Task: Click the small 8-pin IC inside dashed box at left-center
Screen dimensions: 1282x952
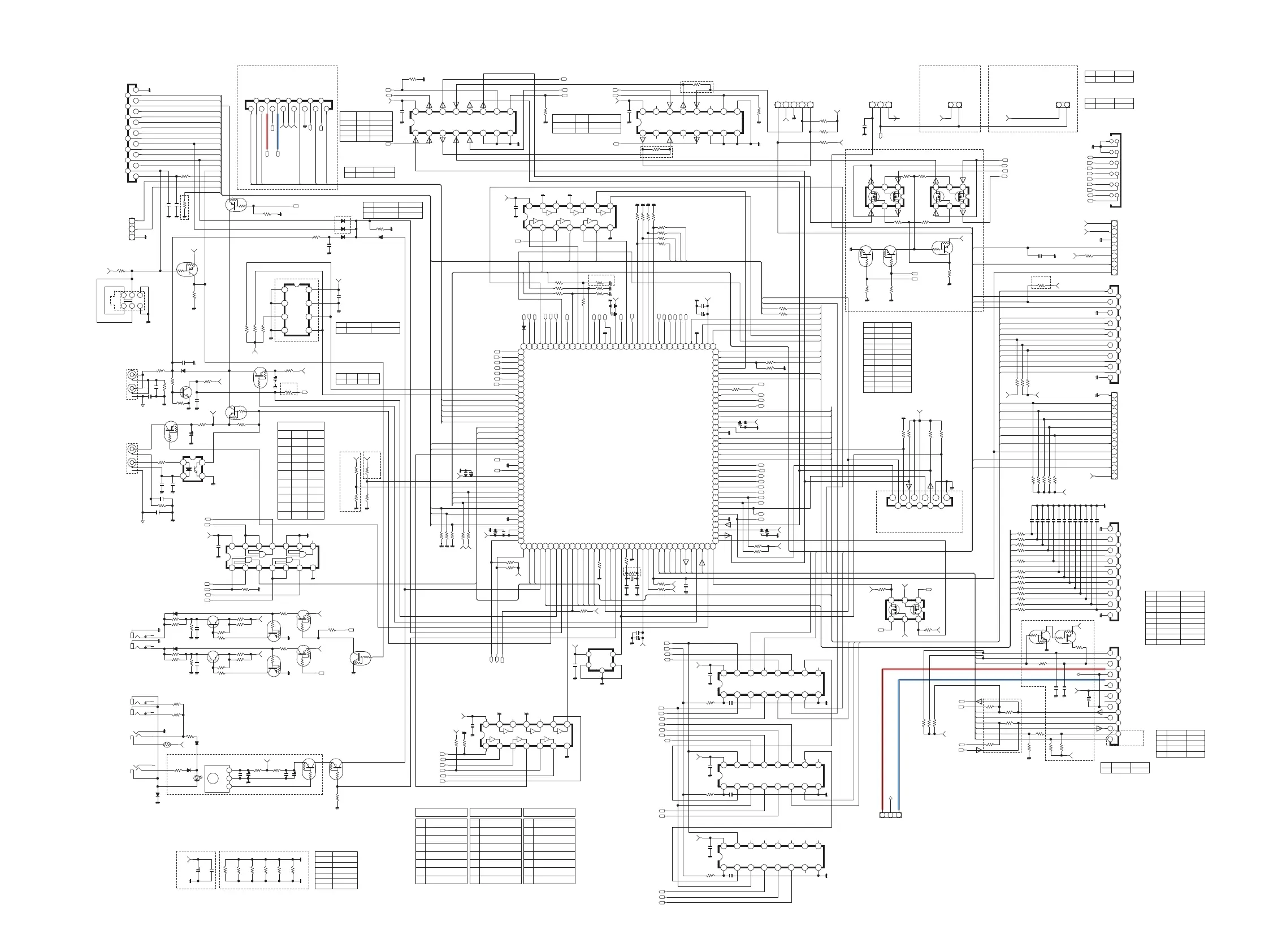Action: click(x=296, y=309)
